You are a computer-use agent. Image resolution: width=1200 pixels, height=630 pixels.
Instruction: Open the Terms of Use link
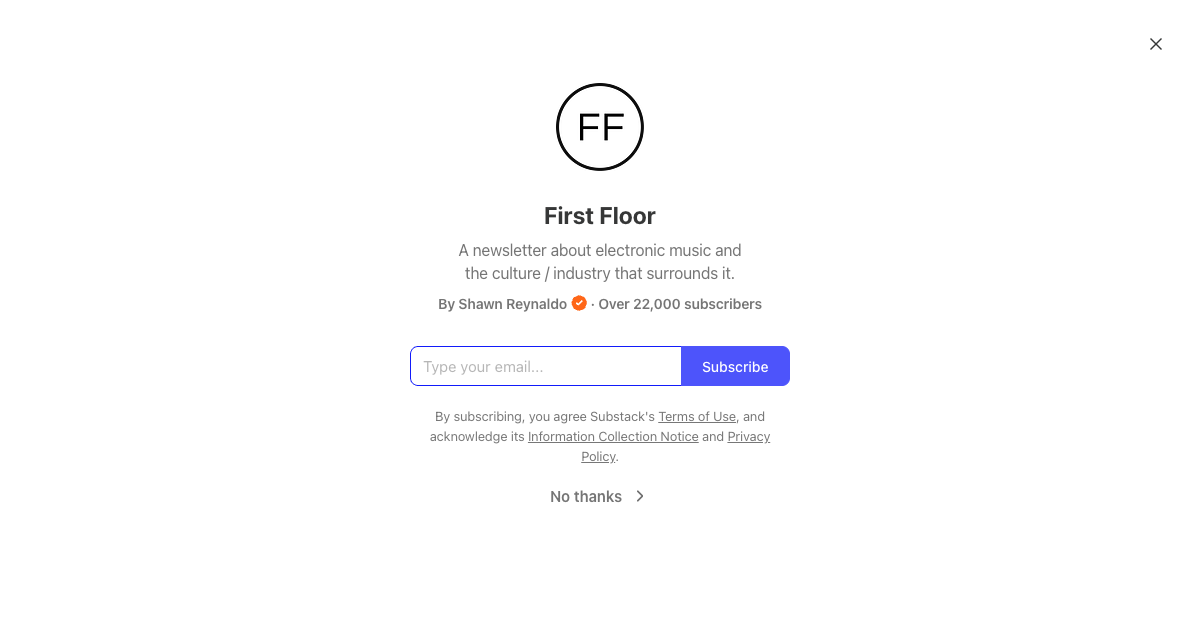tap(697, 416)
